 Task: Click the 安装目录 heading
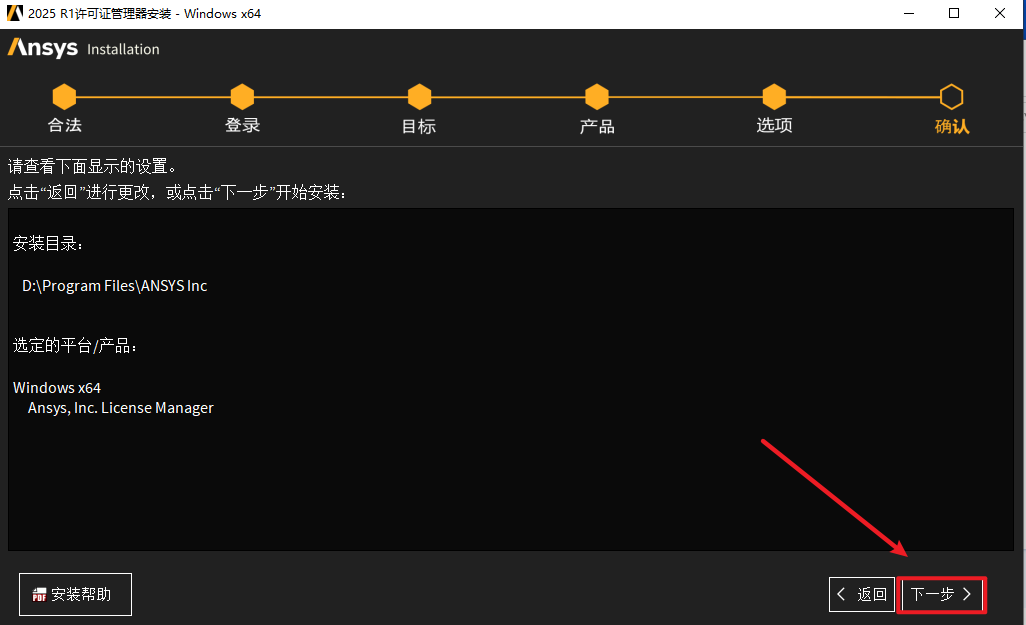(x=48, y=243)
